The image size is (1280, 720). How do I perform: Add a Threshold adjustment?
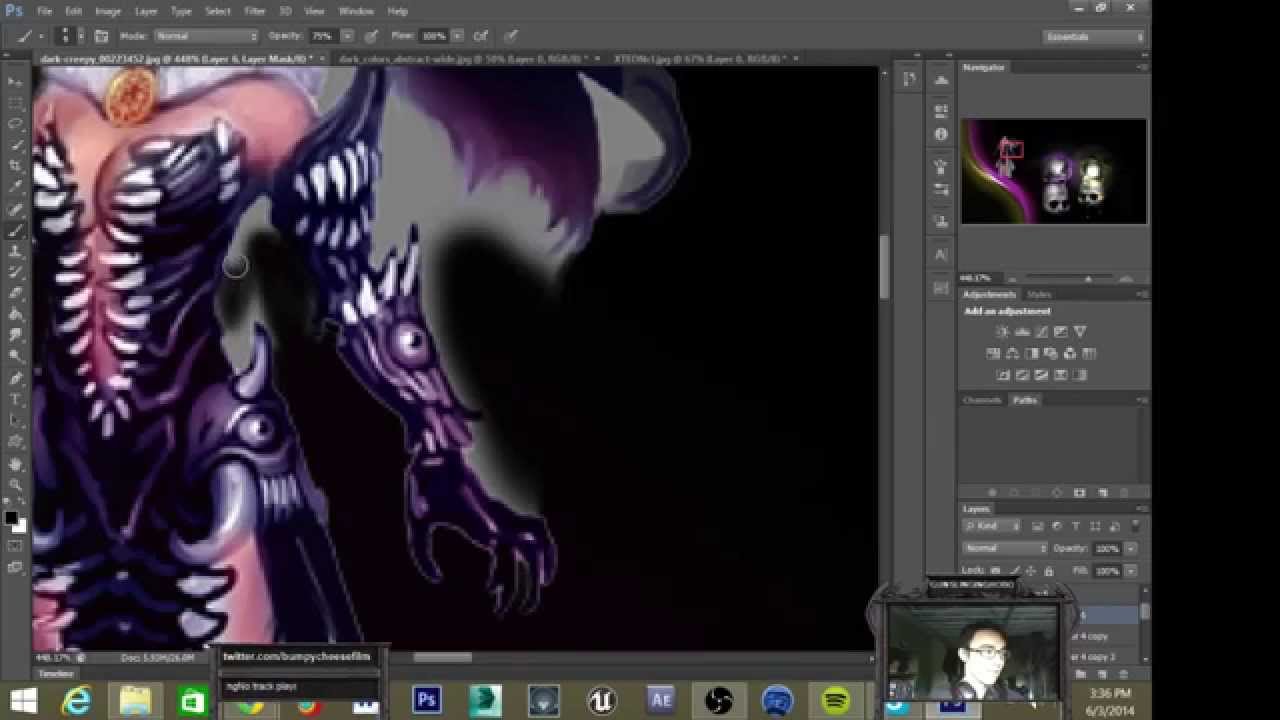click(1041, 375)
